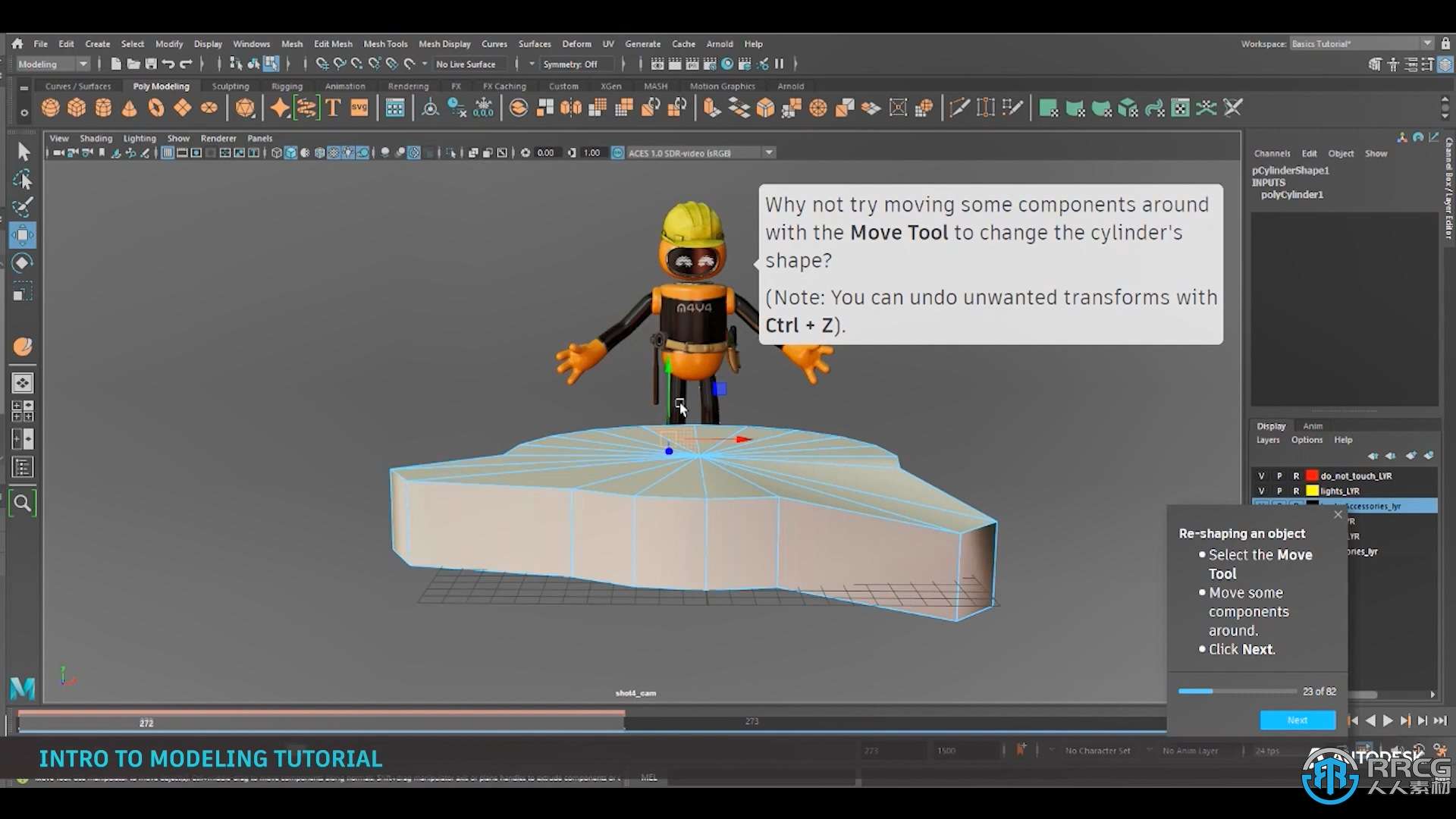Click frame 273 on the time slider
1456x819 pixels.
click(x=752, y=722)
